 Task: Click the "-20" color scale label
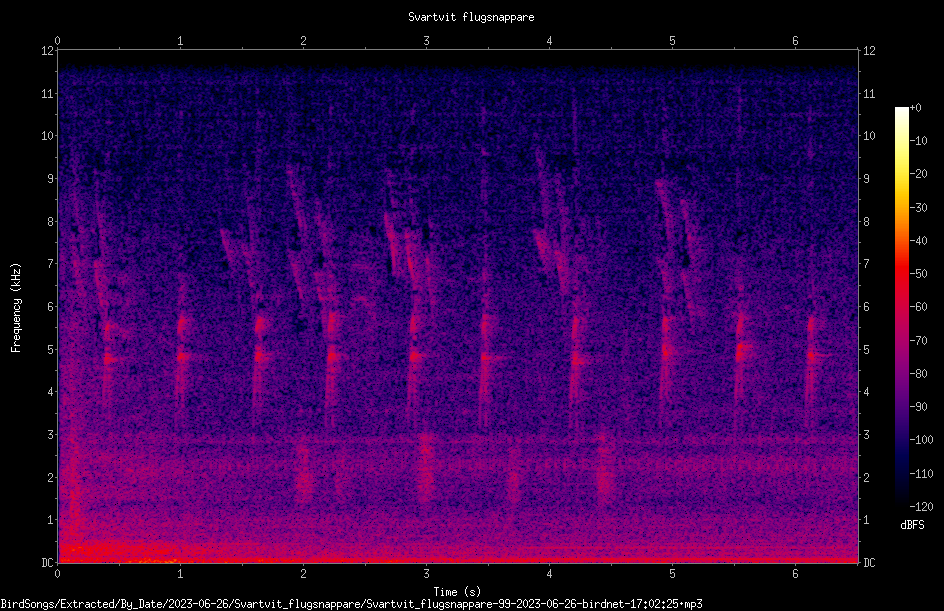point(918,174)
